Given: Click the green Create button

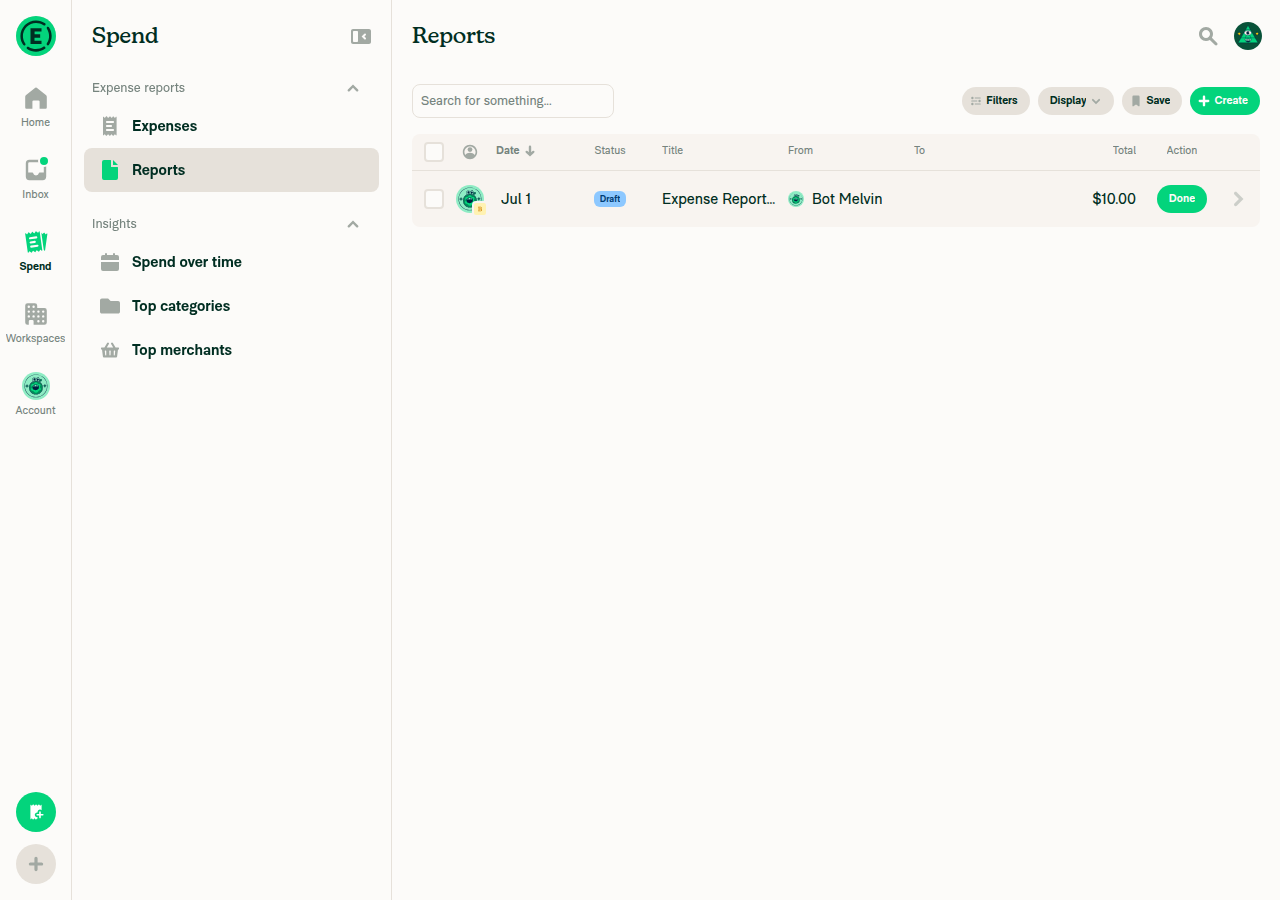Looking at the screenshot, I should coord(1225,101).
